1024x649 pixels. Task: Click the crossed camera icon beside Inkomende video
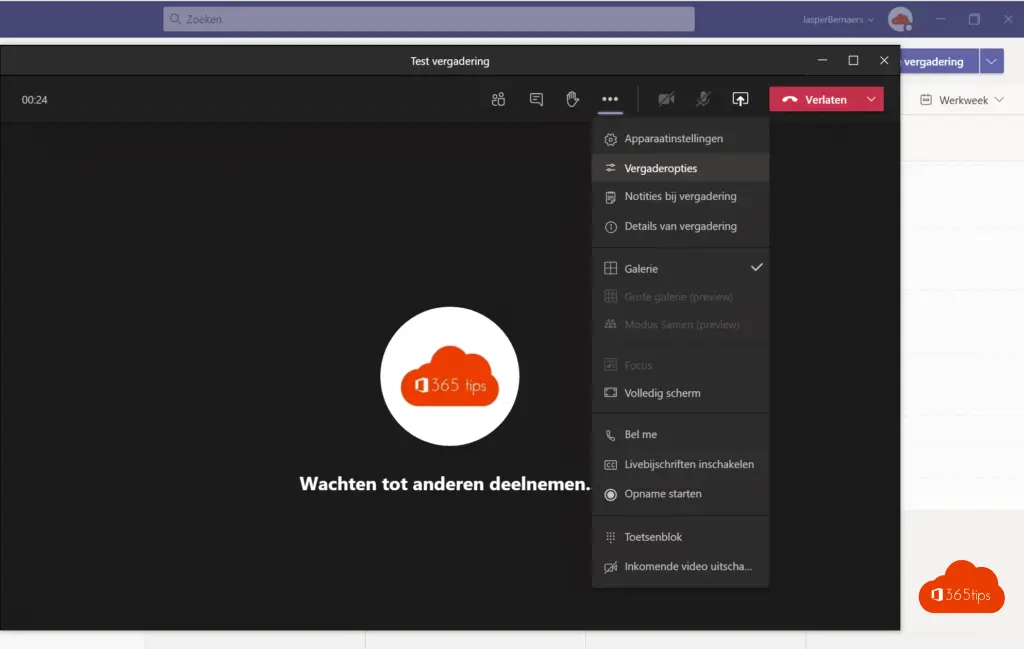pyautogui.click(x=611, y=567)
